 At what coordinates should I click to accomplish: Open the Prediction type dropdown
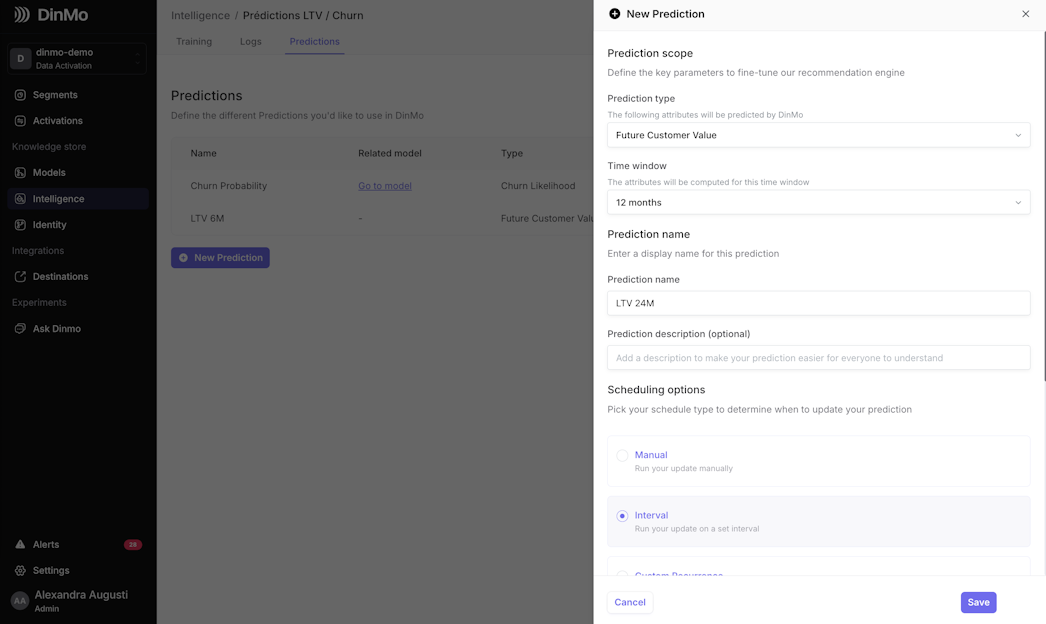click(819, 135)
